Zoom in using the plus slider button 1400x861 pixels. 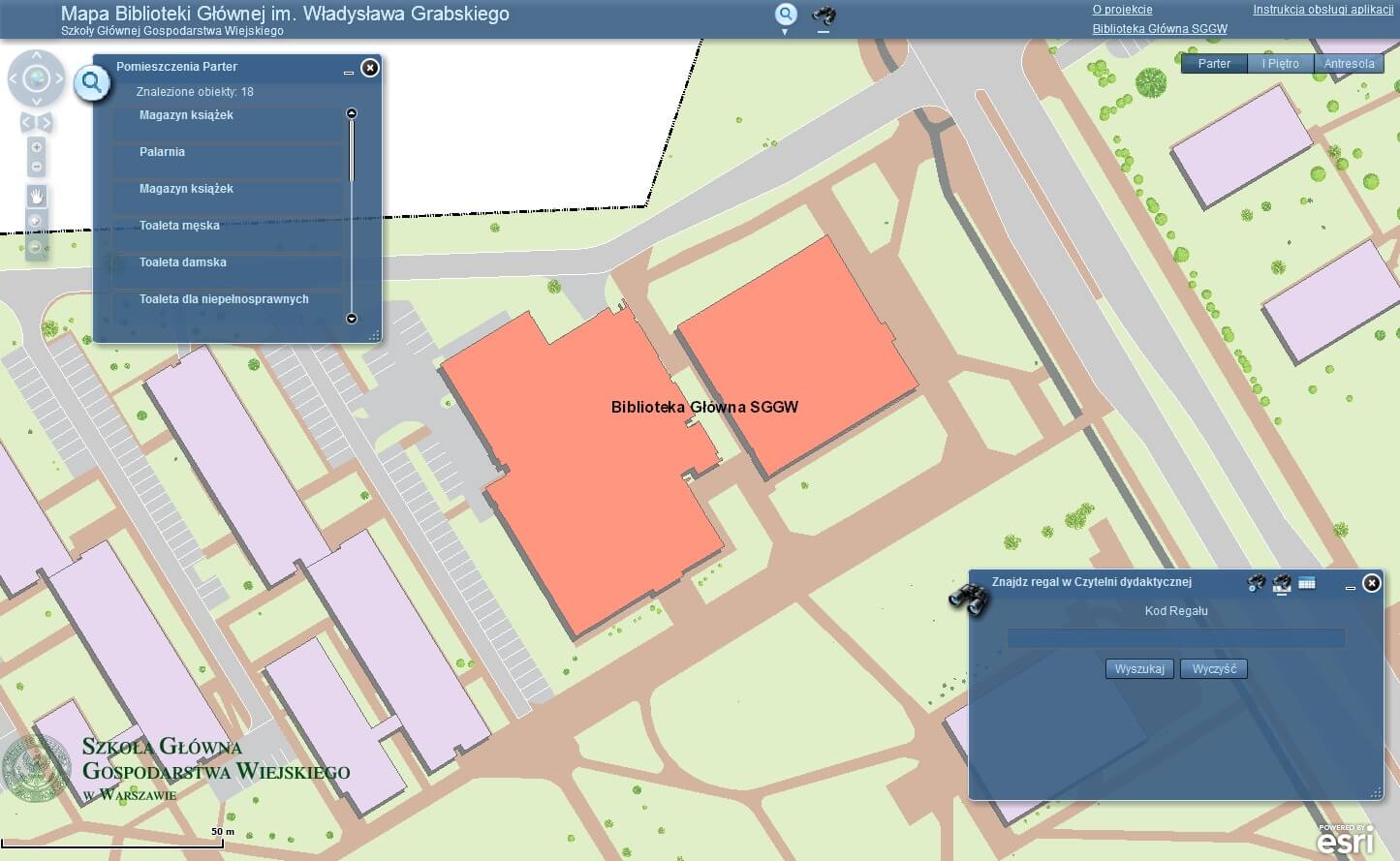pos(36,147)
